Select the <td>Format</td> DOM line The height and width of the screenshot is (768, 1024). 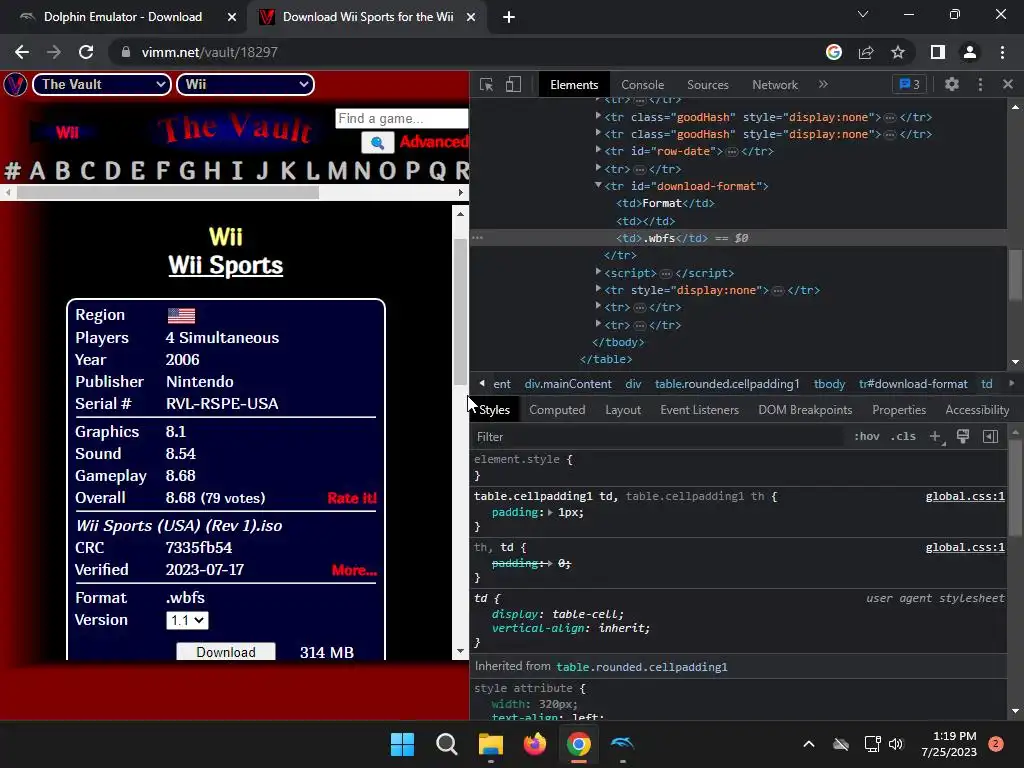665,203
